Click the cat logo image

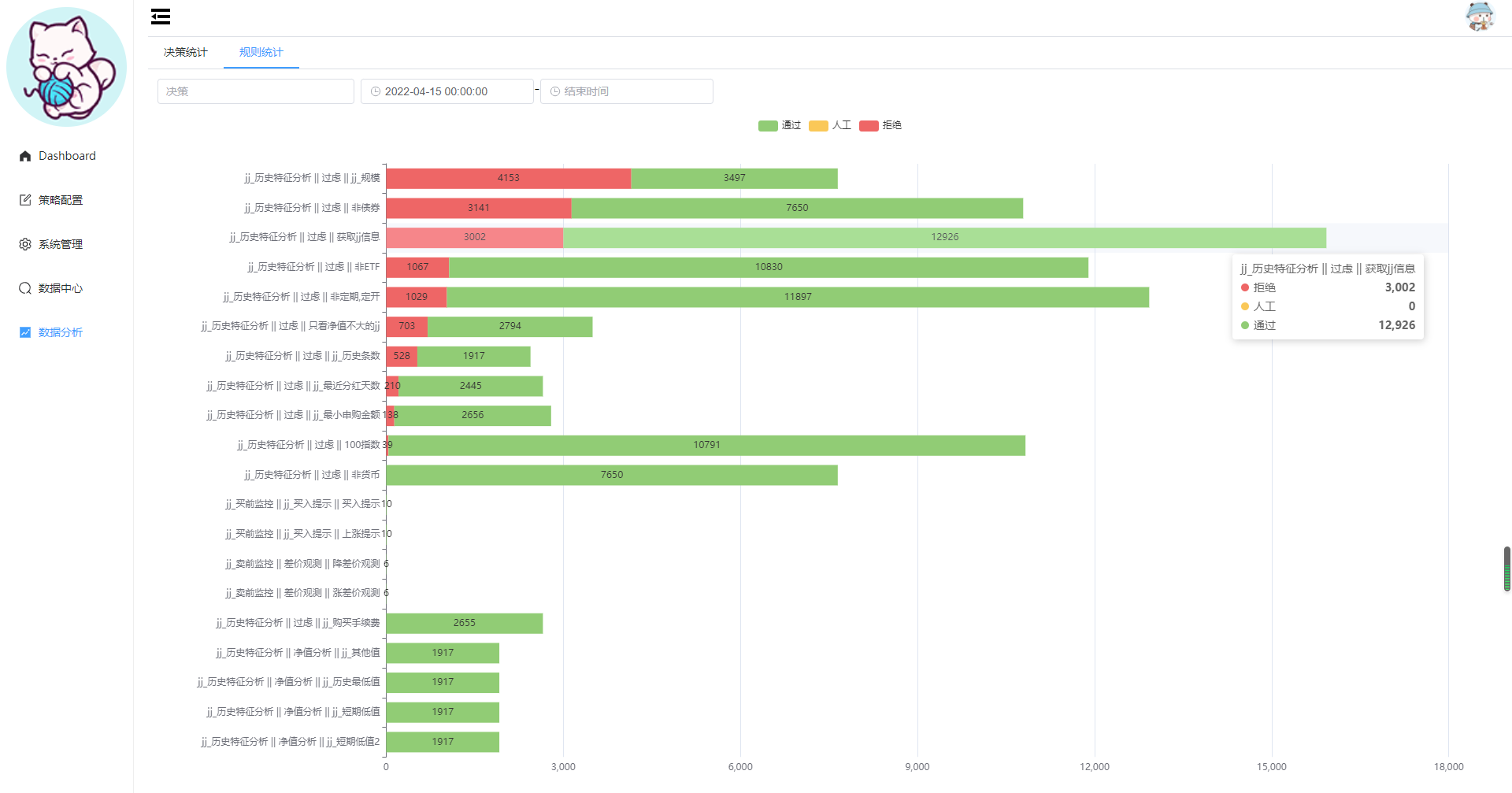(66, 67)
